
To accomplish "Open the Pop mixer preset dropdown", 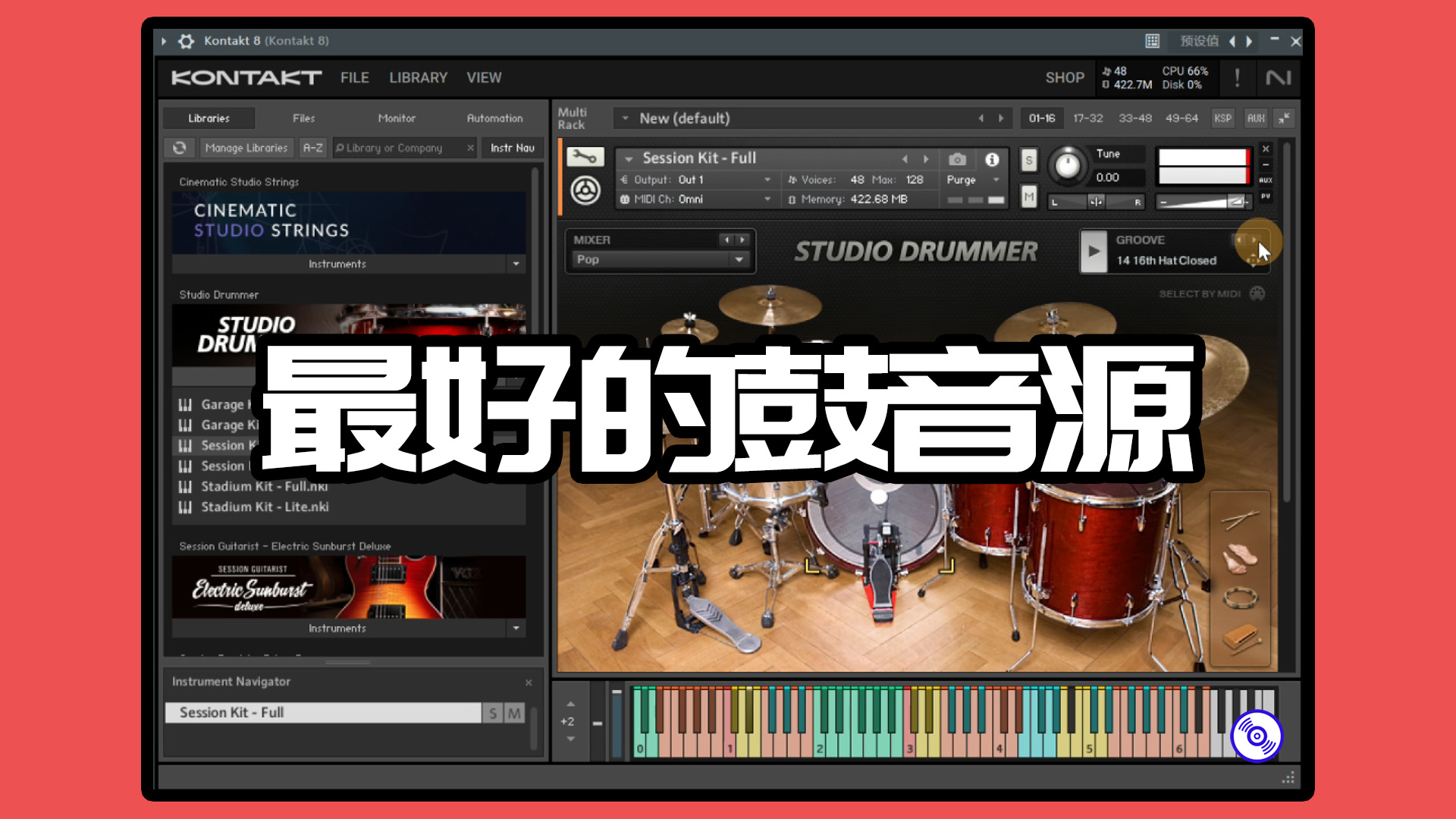I will 661,259.
